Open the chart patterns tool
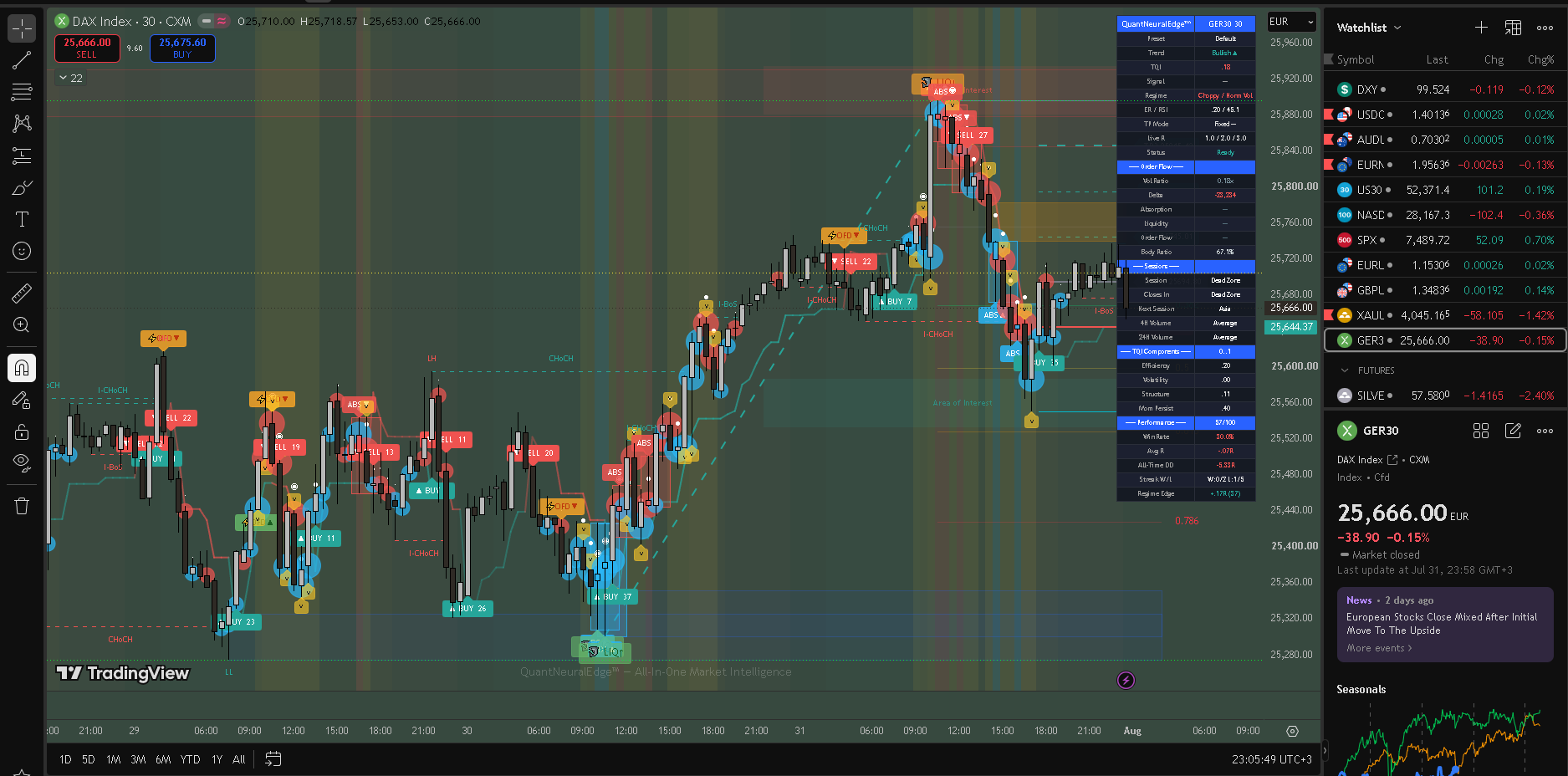Image resolution: width=1568 pixels, height=776 pixels. (x=22, y=124)
